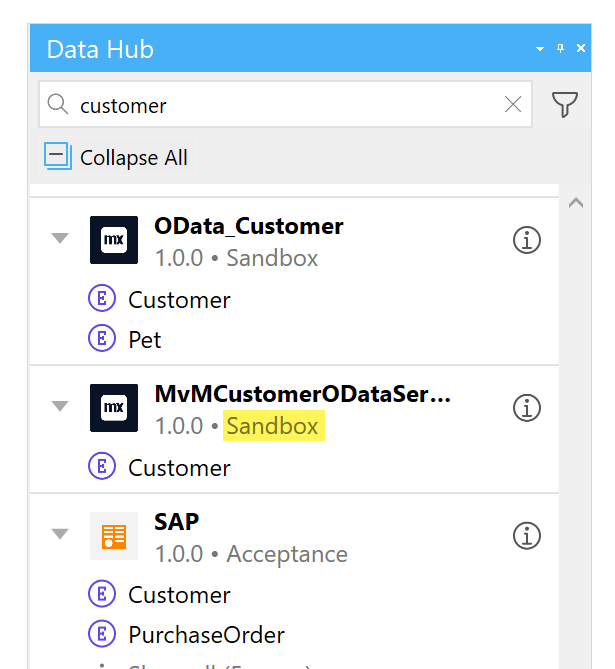Open info for OData_Customer service
The height and width of the screenshot is (669, 615).
527,240
